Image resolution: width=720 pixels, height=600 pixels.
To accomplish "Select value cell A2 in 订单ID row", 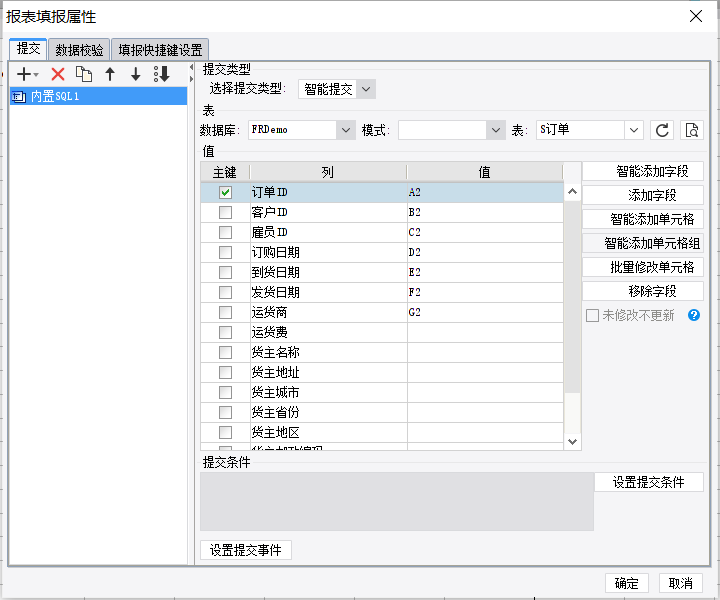I will [x=485, y=192].
